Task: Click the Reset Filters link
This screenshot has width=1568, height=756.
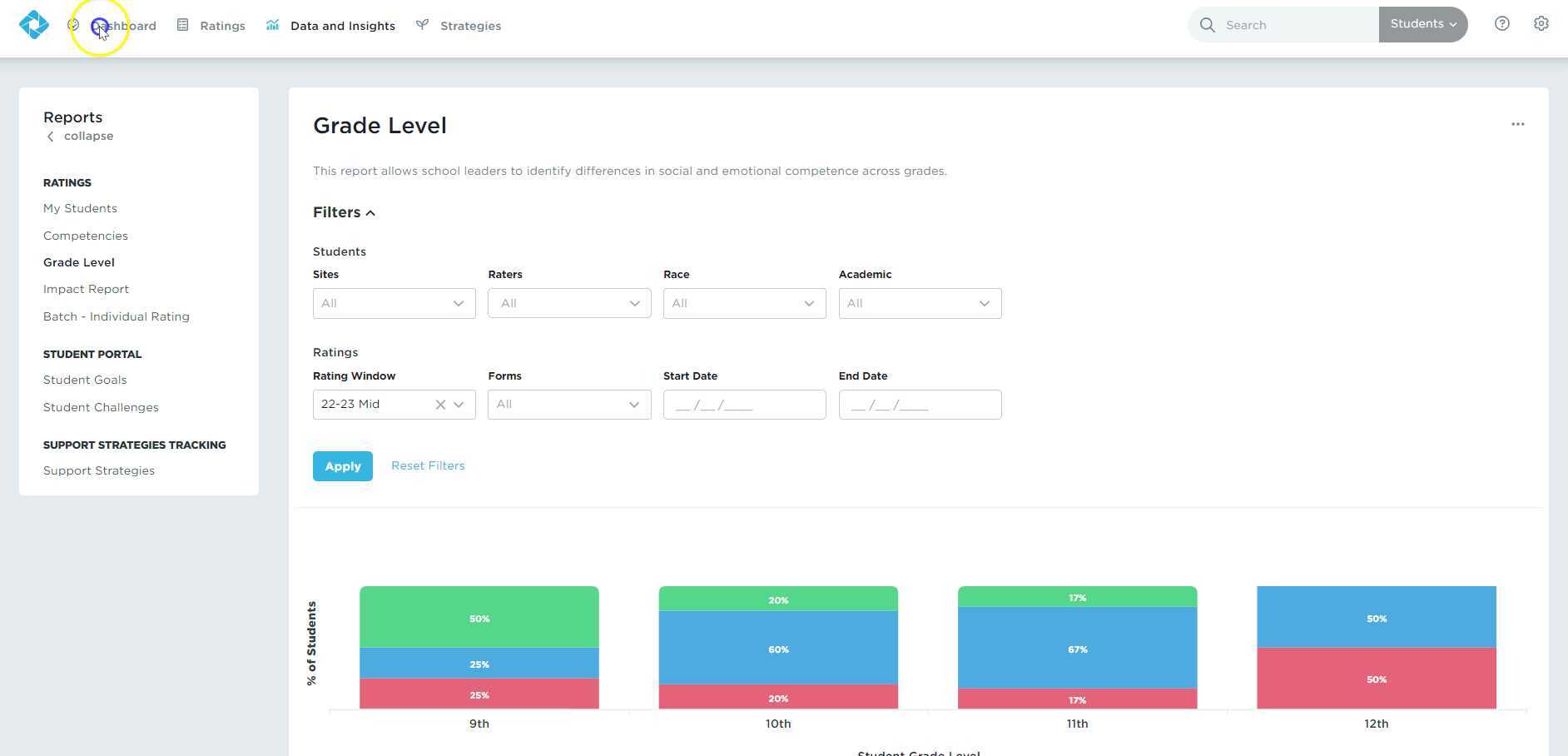Action: (x=428, y=465)
